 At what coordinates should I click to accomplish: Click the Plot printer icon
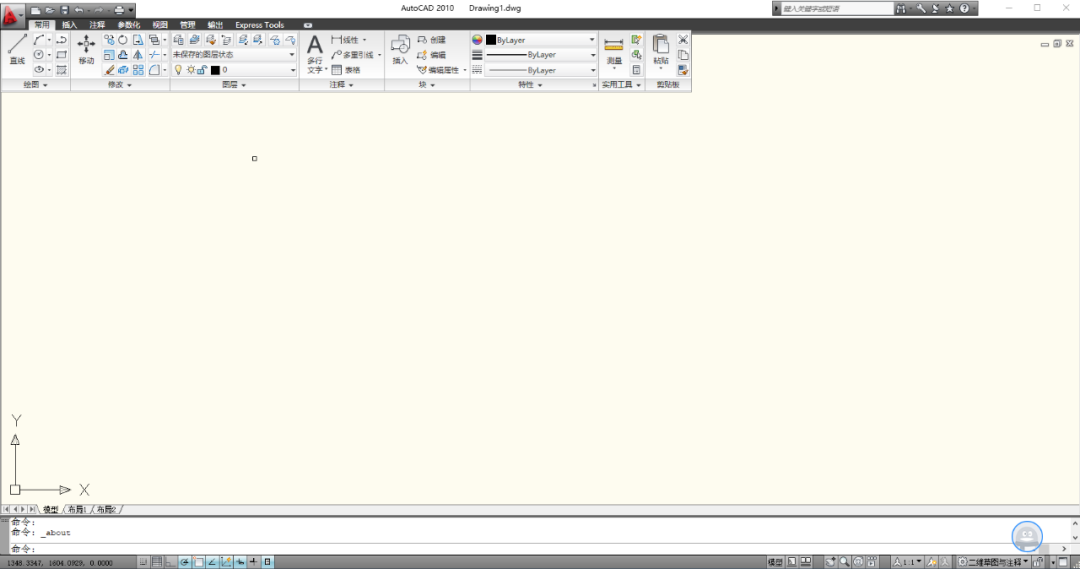tap(119, 10)
